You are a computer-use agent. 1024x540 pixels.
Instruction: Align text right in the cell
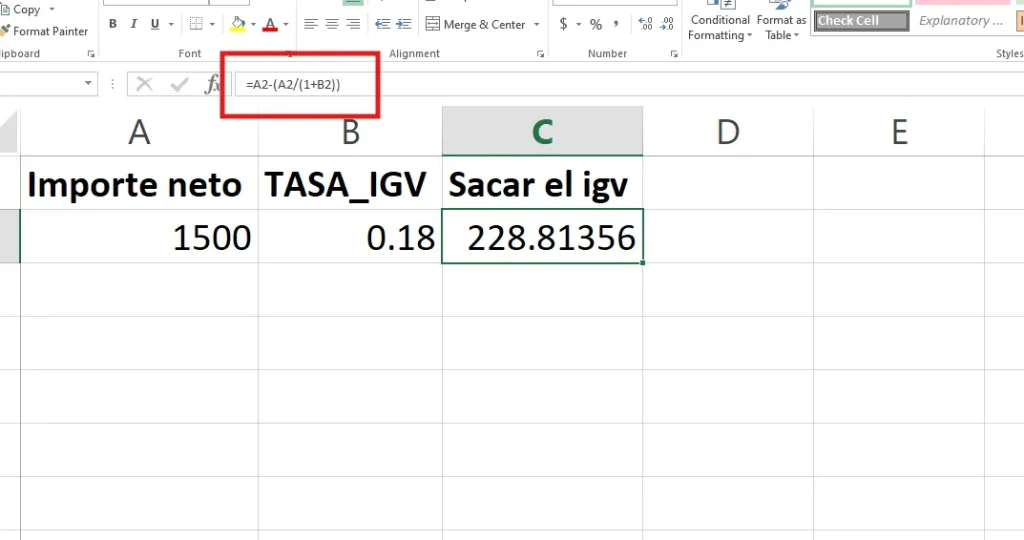click(353, 24)
